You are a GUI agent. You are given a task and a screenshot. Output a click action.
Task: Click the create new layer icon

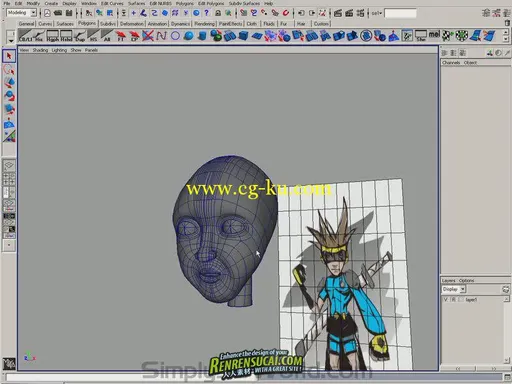click(505, 289)
